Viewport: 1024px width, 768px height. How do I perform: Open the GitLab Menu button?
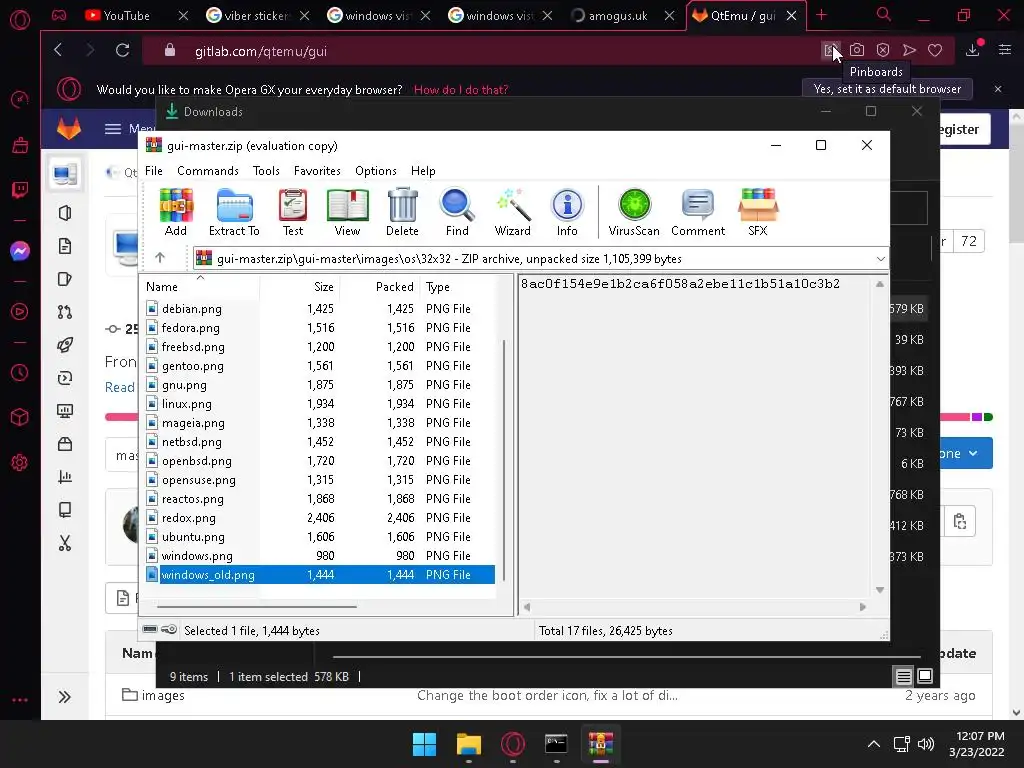click(x=129, y=129)
